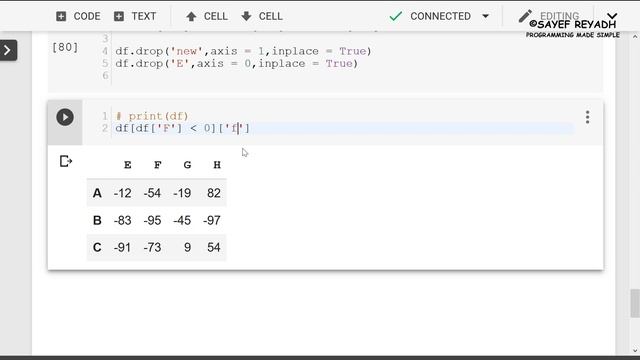Click inside code line df[df['F'] < 0]
This screenshot has width=640, height=360.
[x=182, y=128]
